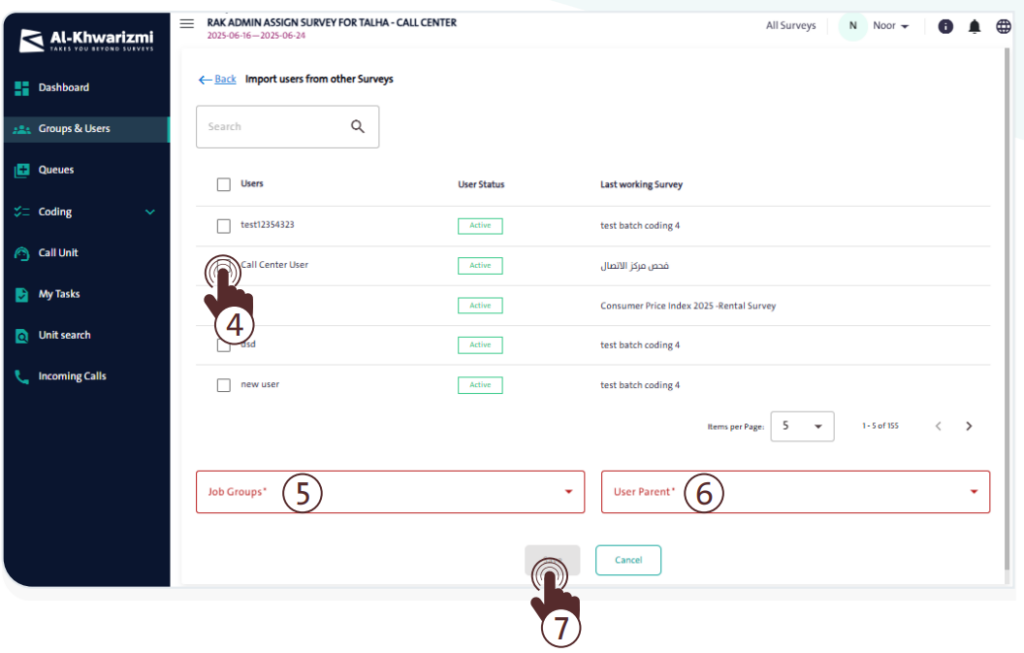
Task: Click the search magnifier icon
Action: click(x=358, y=127)
